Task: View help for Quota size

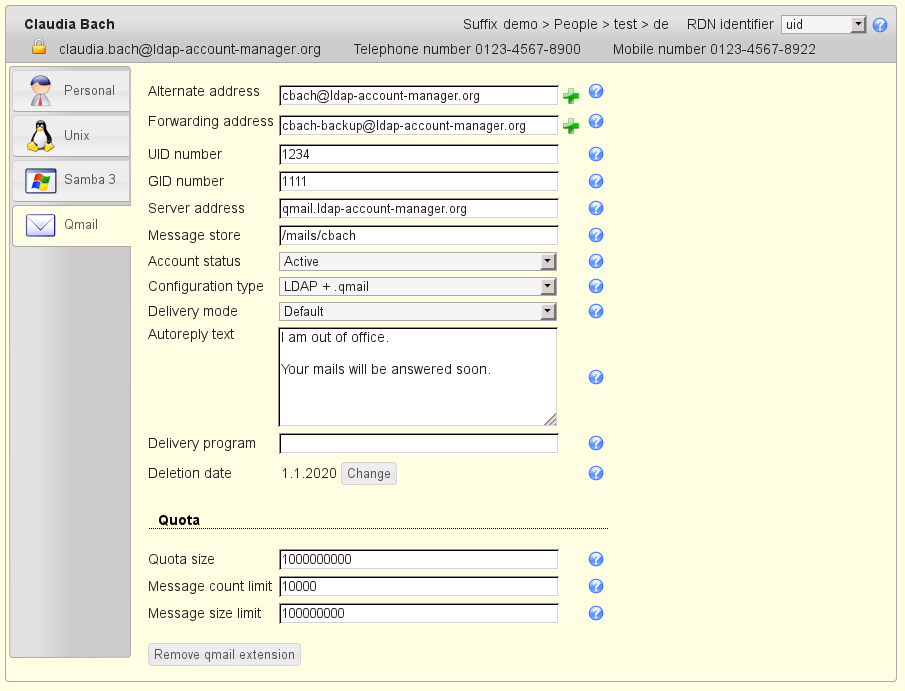Action: 596,559
